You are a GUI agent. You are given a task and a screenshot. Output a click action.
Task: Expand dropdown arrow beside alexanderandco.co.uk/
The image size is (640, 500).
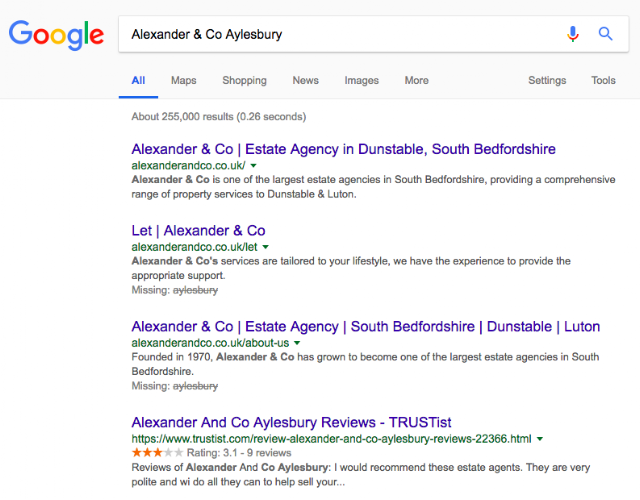tap(254, 165)
